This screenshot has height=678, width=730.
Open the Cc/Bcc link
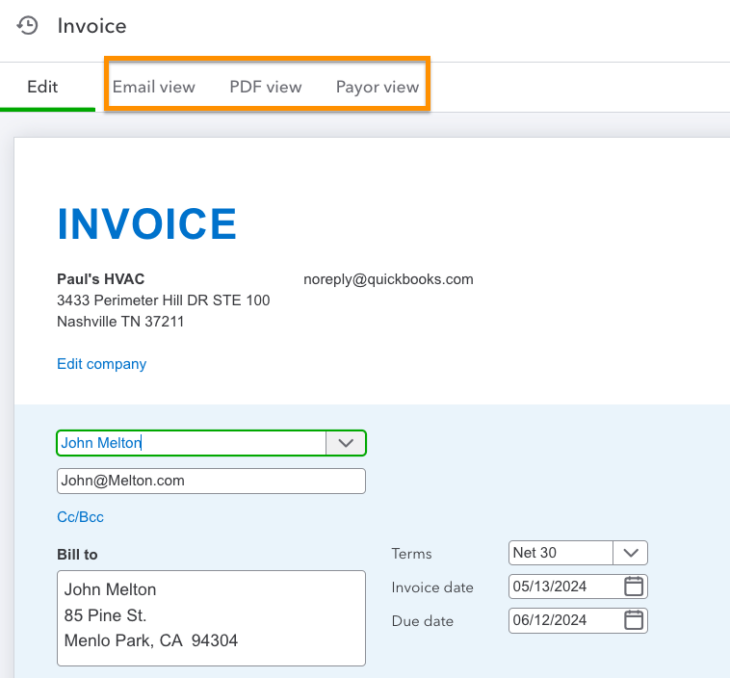pos(80,517)
